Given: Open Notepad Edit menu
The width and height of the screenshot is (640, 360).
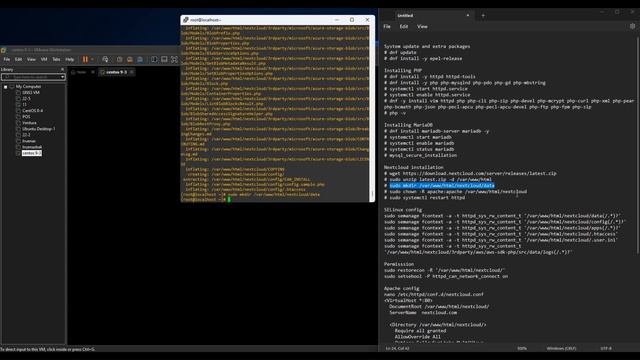Looking at the screenshot, I should [404, 27].
